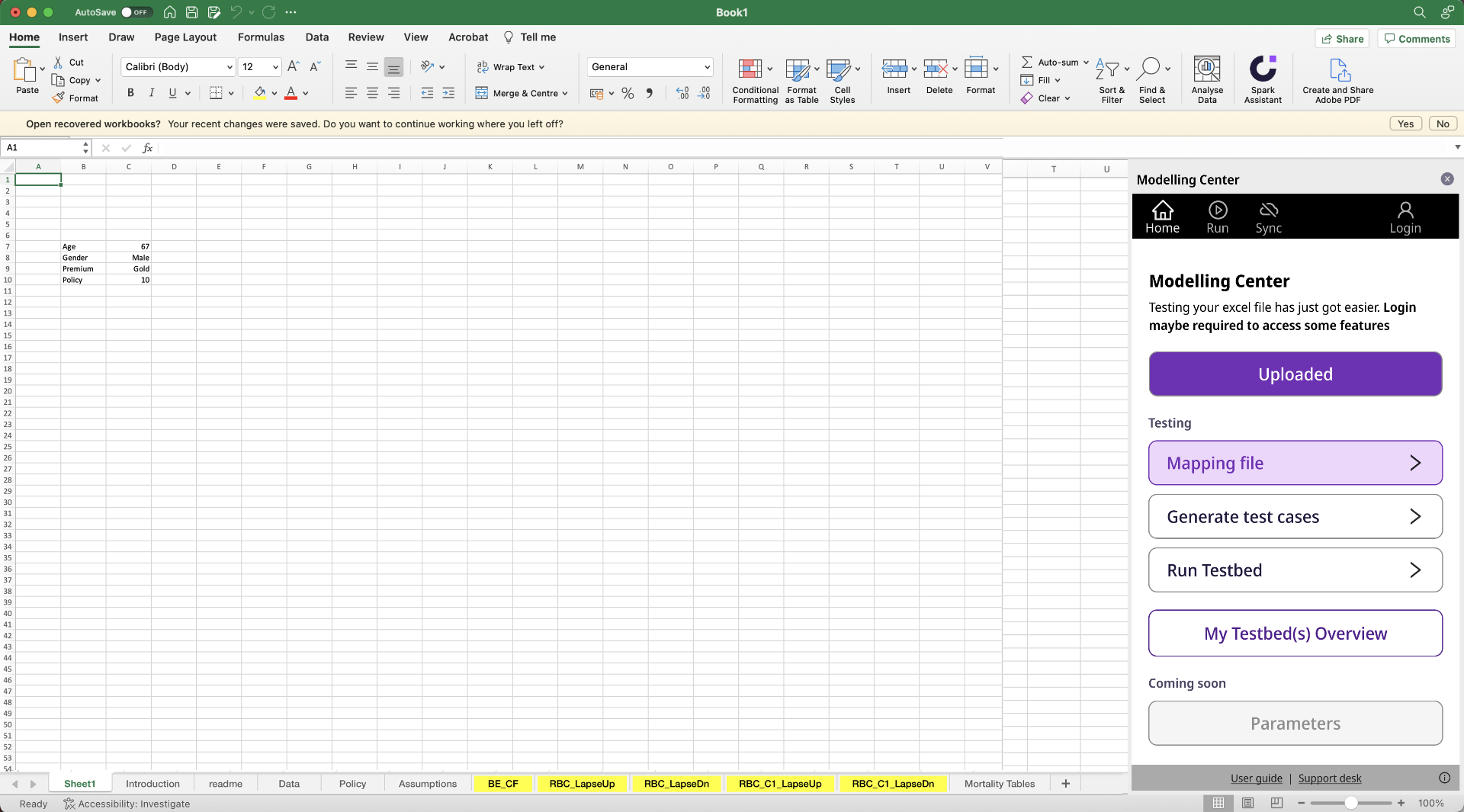Open My Testbed(s) Overview

click(1295, 633)
